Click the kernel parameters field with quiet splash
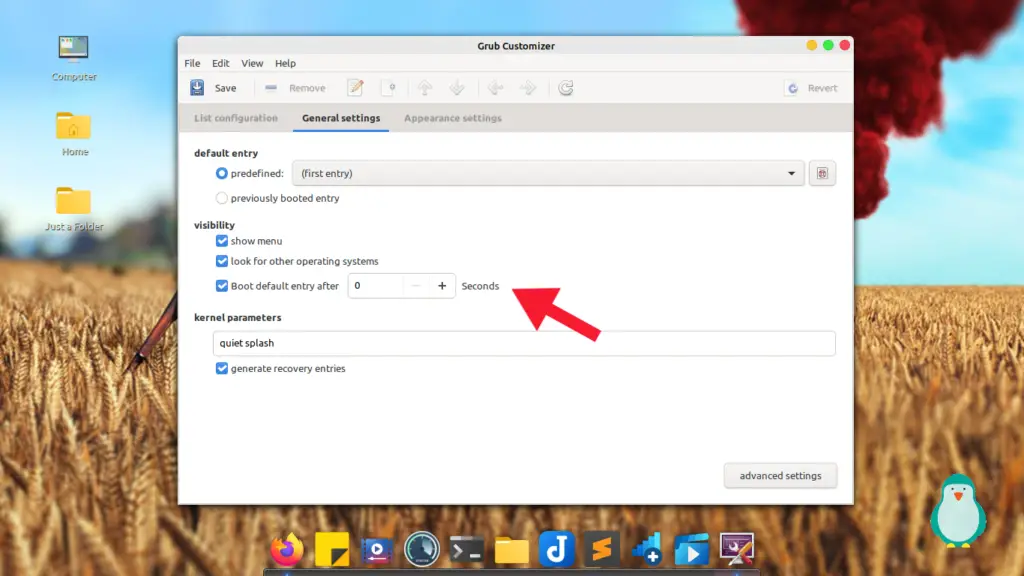This screenshot has height=576, width=1024. (x=524, y=344)
